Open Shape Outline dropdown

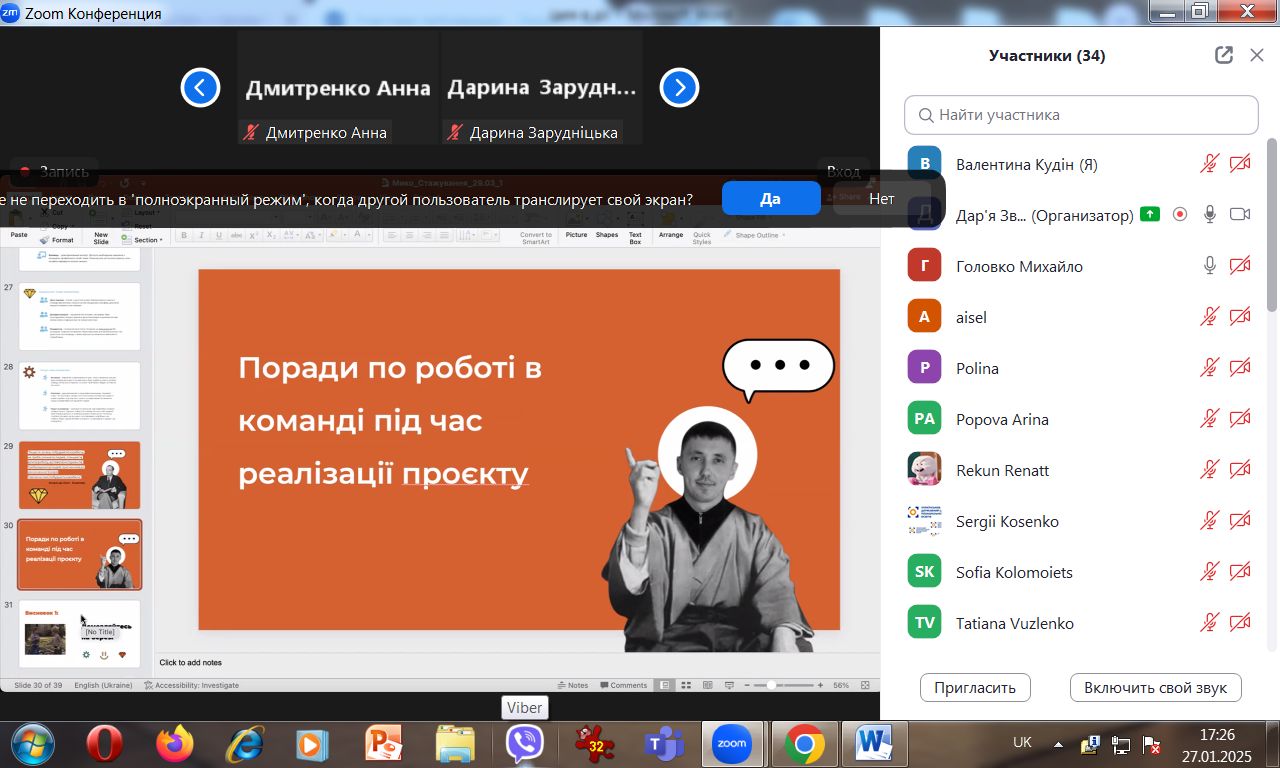(x=755, y=235)
